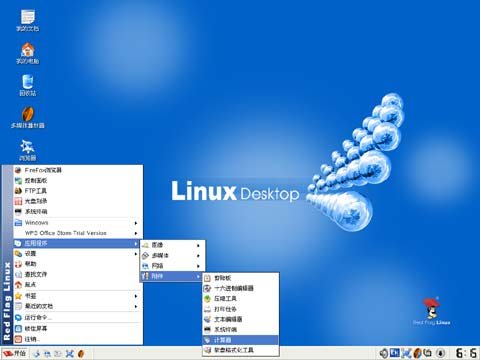Click coffee bean icon in system tray
480x360 pixels.
pyautogui.click(x=417, y=353)
